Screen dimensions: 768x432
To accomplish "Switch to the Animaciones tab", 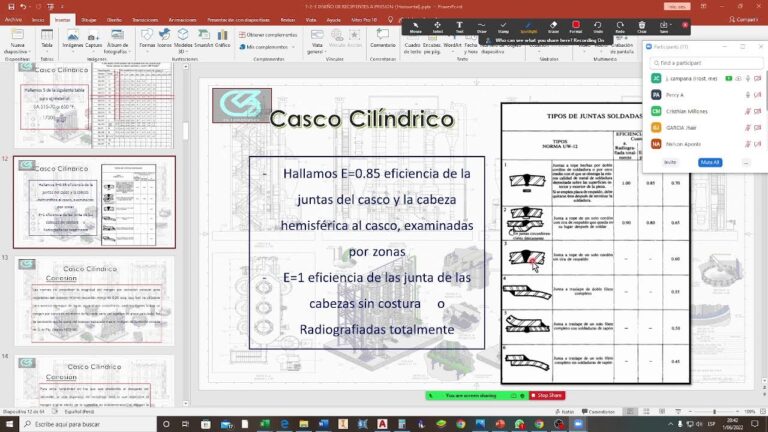I will pos(182,20).
